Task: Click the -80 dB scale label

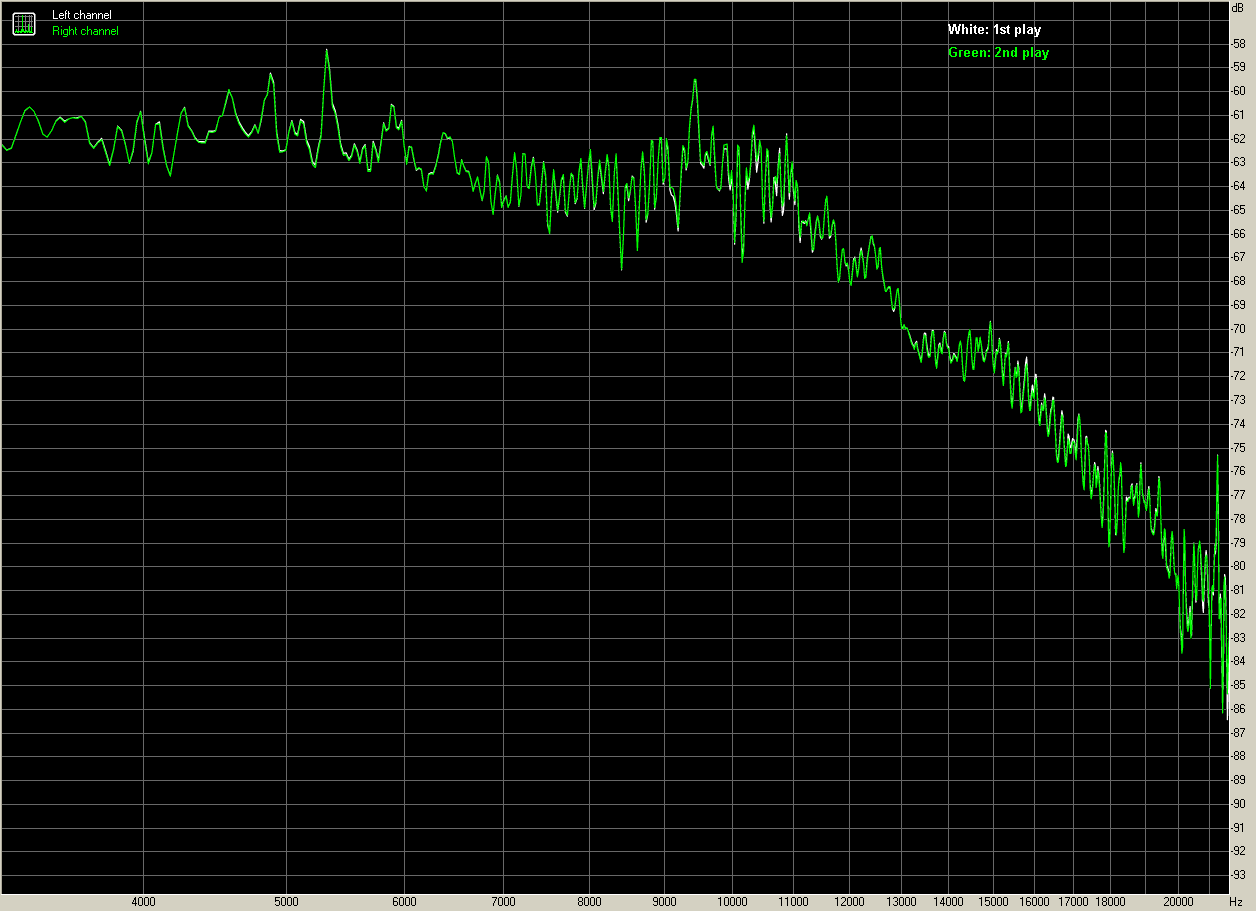Action: pyautogui.click(x=1238, y=566)
